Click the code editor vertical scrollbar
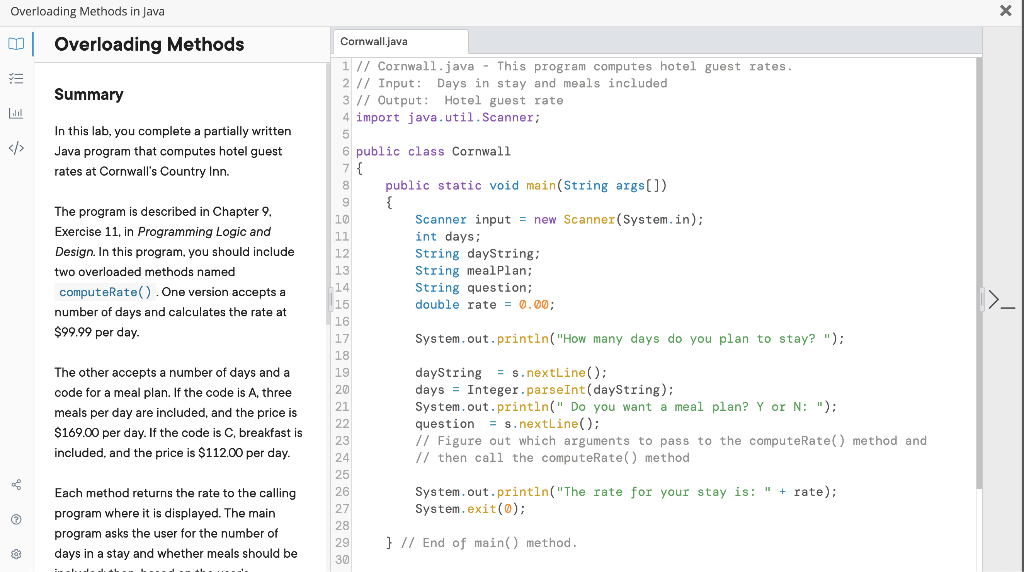 pos(978,273)
